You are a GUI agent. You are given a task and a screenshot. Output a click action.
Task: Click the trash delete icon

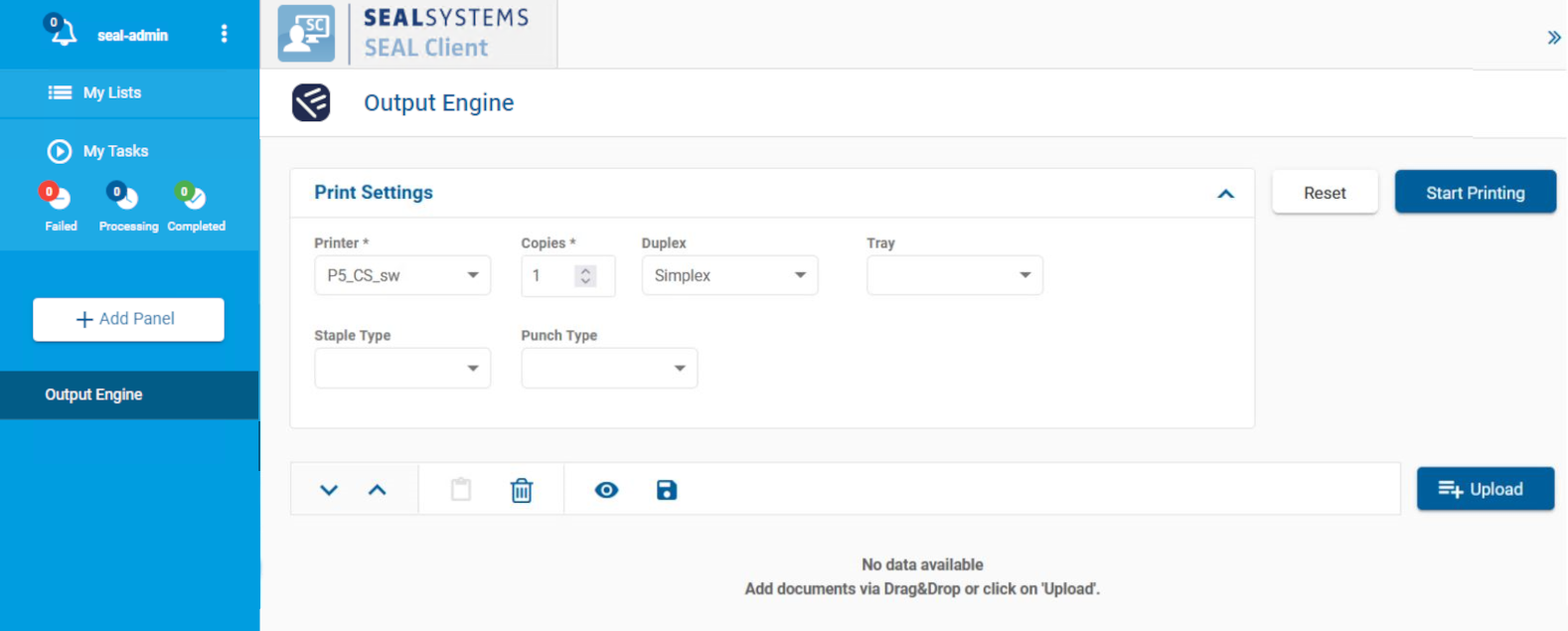pos(522,490)
